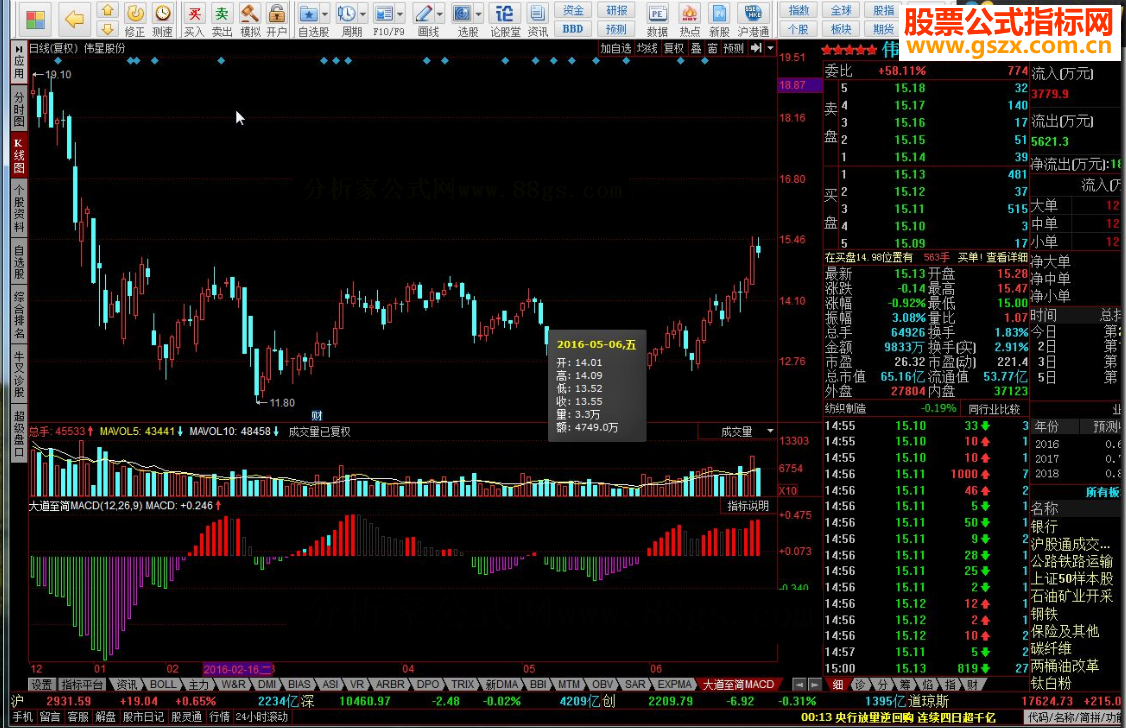Image resolution: width=1126 pixels, height=728 pixels.
Task: Open the 综合排名 sidebar tab
Action: pos(19,315)
